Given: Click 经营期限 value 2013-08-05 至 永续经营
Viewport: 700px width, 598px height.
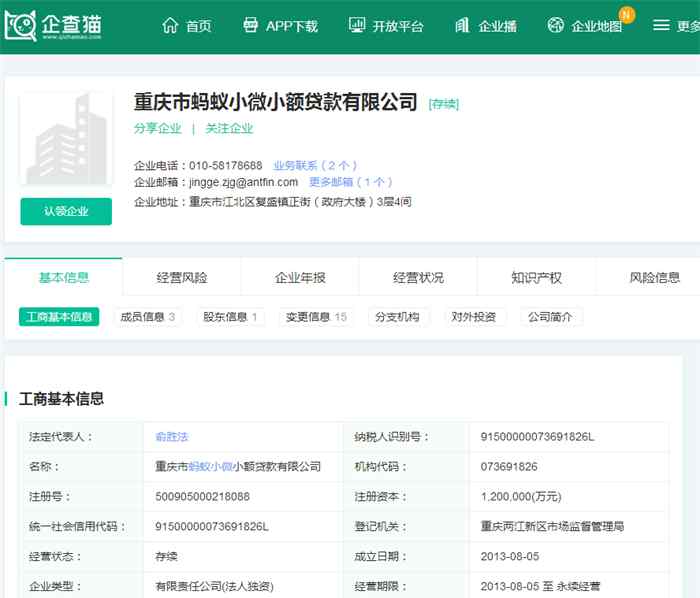Looking at the screenshot, I should tap(540, 586).
